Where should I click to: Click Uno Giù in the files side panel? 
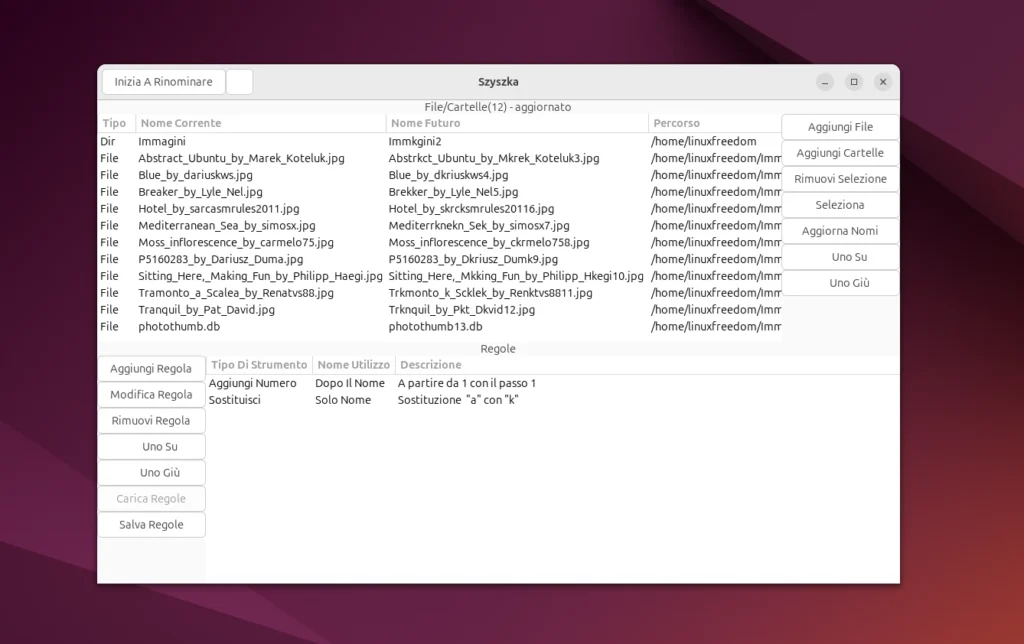click(839, 283)
